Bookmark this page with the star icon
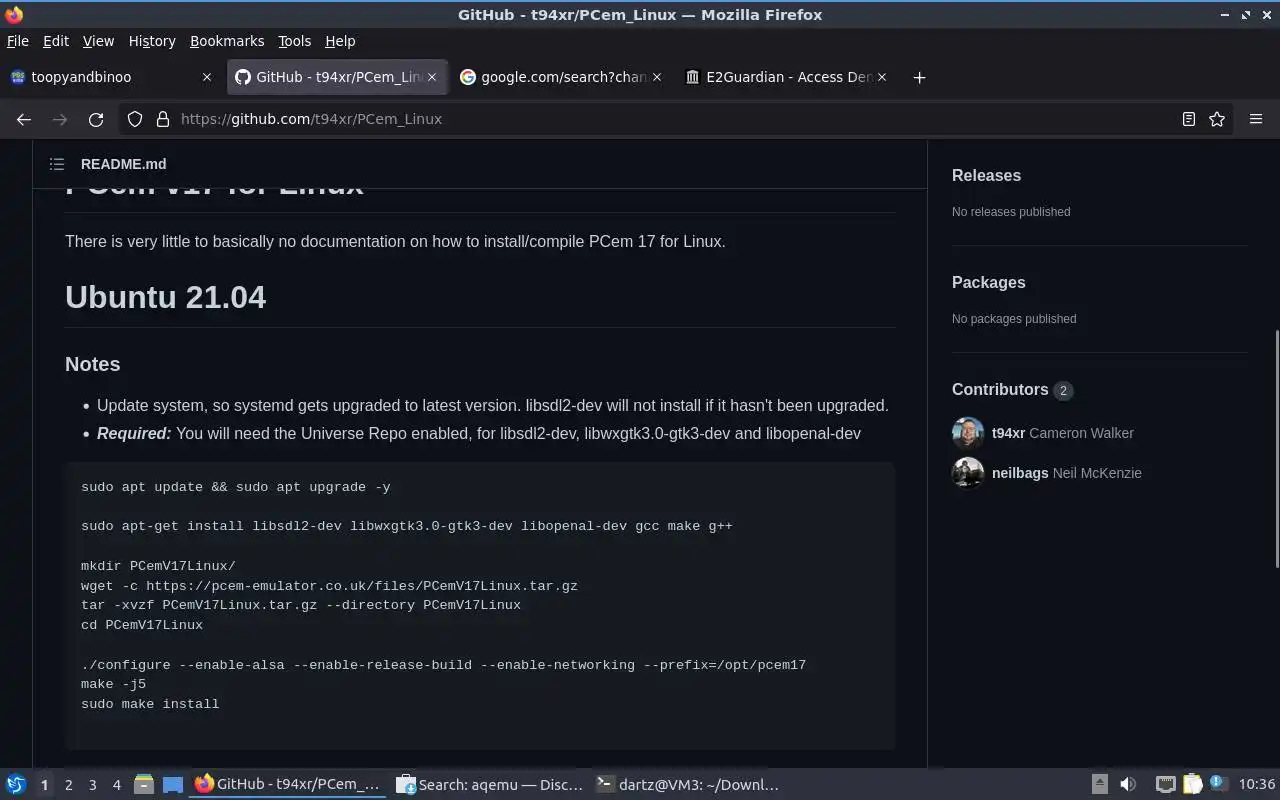The image size is (1280, 800). (x=1217, y=119)
